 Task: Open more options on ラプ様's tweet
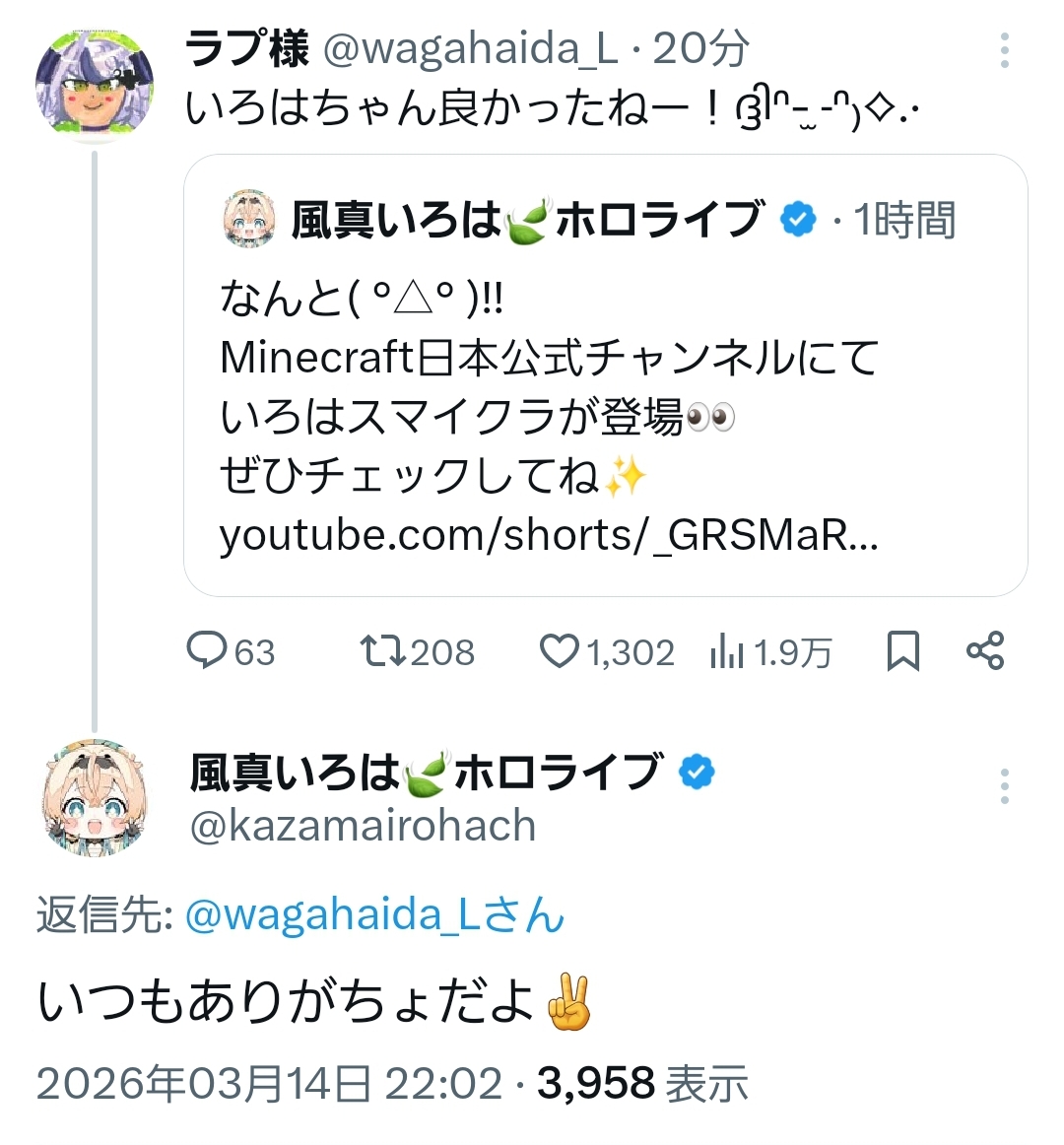(1004, 50)
